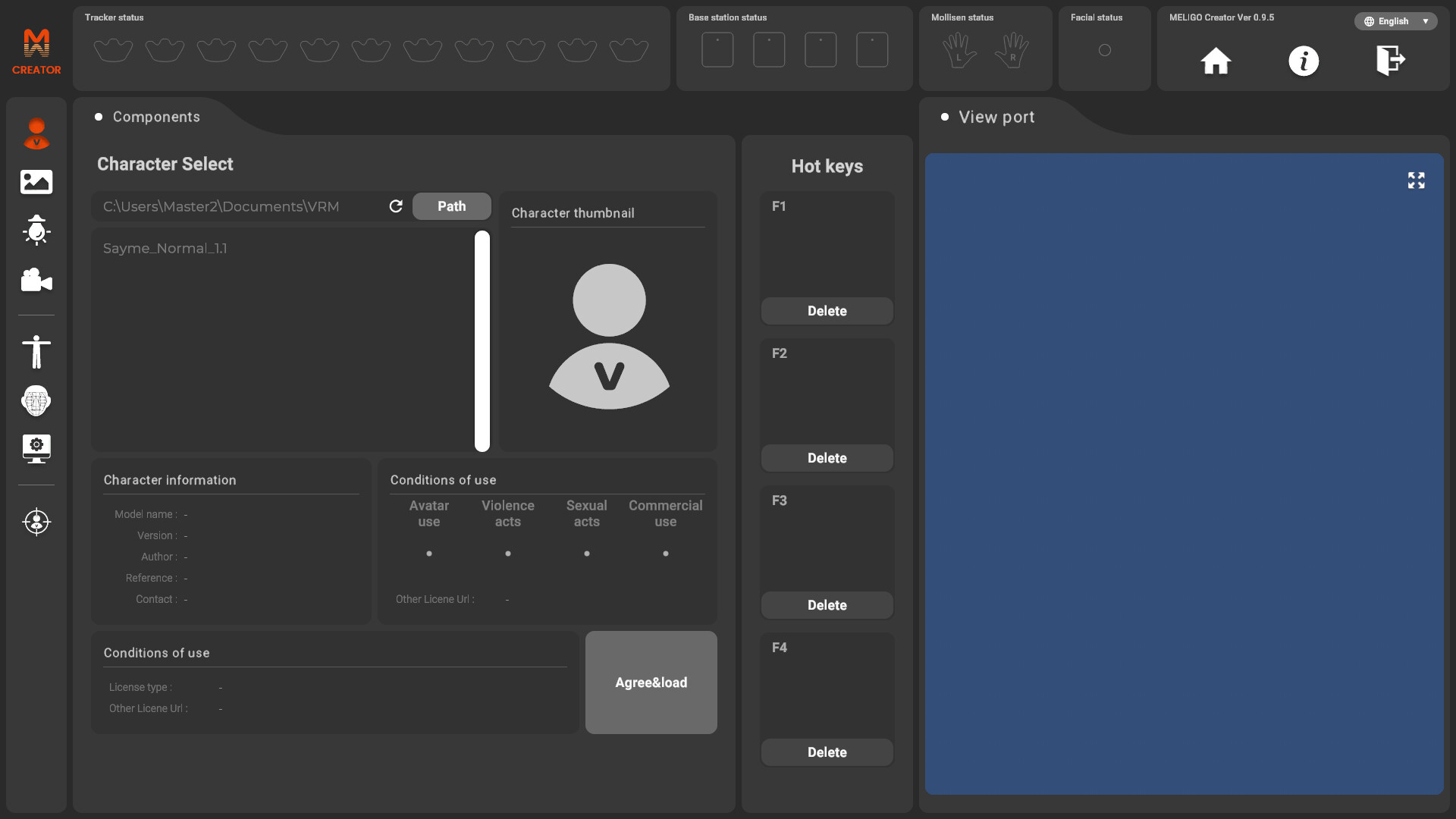Delete the F1 hot key
This screenshot has width=1456, height=819.
click(x=827, y=311)
